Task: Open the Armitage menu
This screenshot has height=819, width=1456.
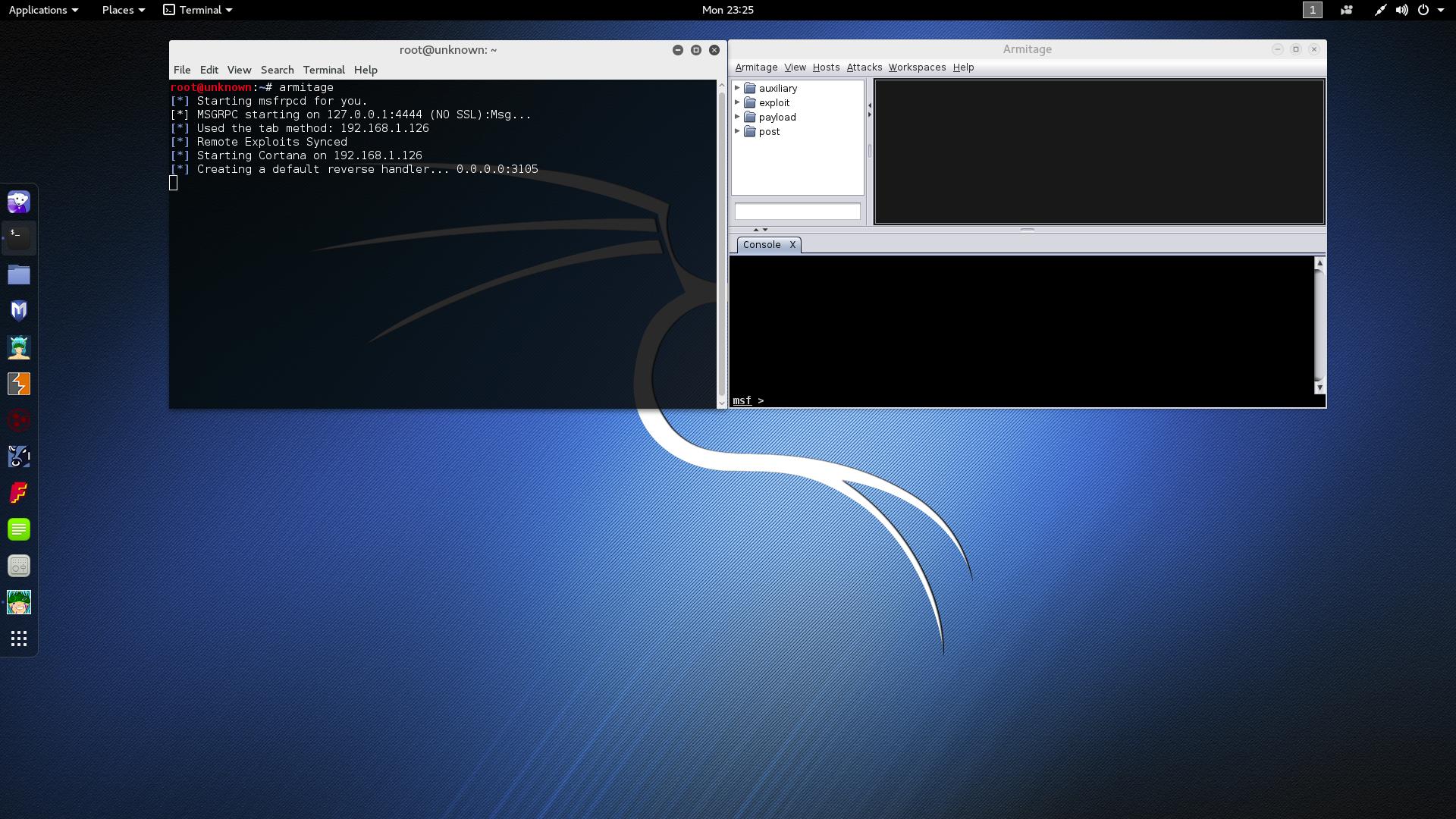Action: 756,67
